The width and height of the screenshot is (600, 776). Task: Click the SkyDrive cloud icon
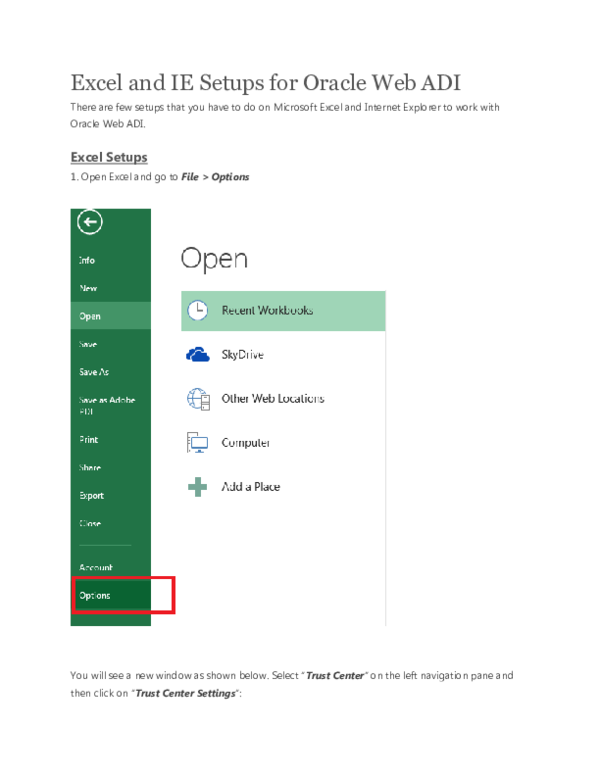pyautogui.click(x=198, y=354)
